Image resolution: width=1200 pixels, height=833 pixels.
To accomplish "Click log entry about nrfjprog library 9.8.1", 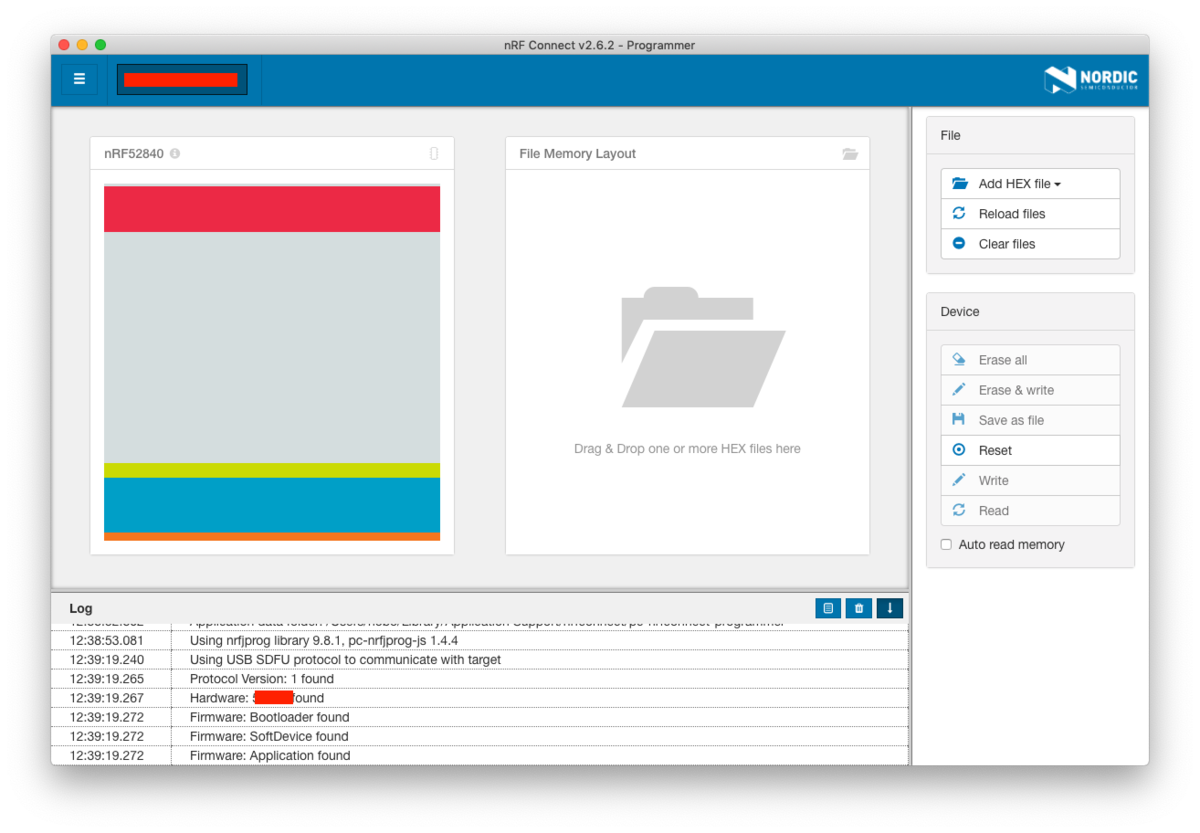I will pos(324,641).
